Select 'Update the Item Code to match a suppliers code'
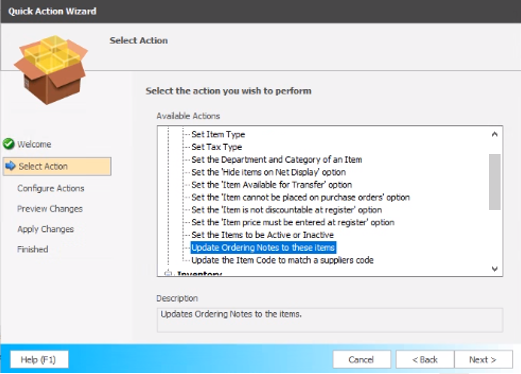The width and height of the screenshot is (521, 374). pyautogui.click(x=282, y=260)
